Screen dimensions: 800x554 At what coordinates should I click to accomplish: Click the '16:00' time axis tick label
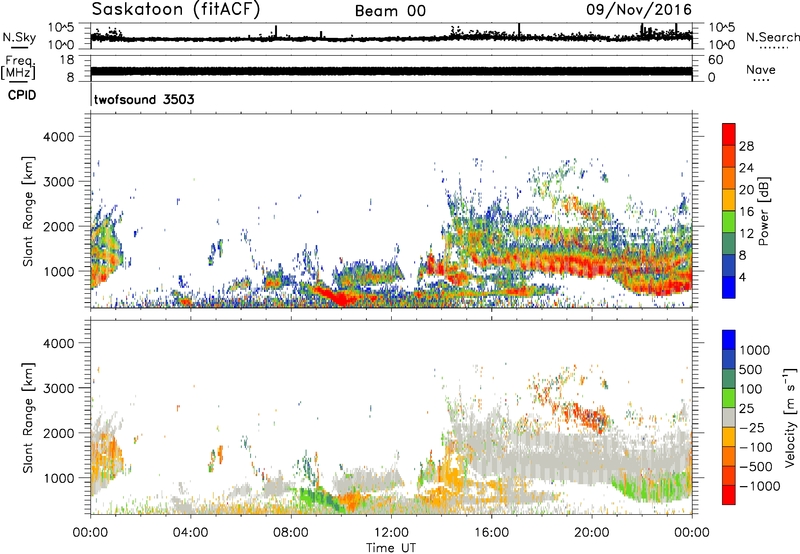coord(491,533)
